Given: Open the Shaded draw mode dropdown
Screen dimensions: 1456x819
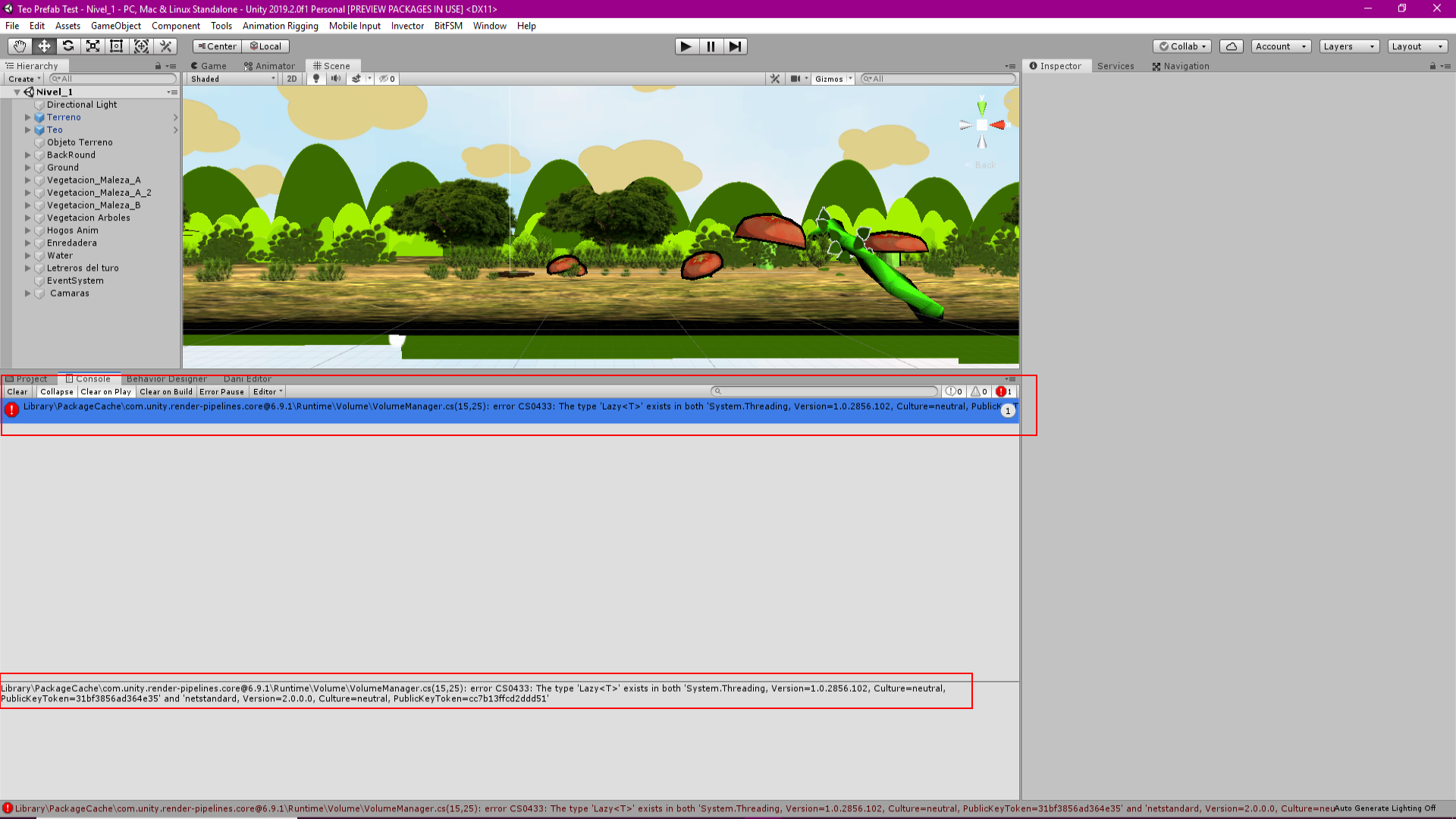Looking at the screenshot, I should [x=233, y=79].
